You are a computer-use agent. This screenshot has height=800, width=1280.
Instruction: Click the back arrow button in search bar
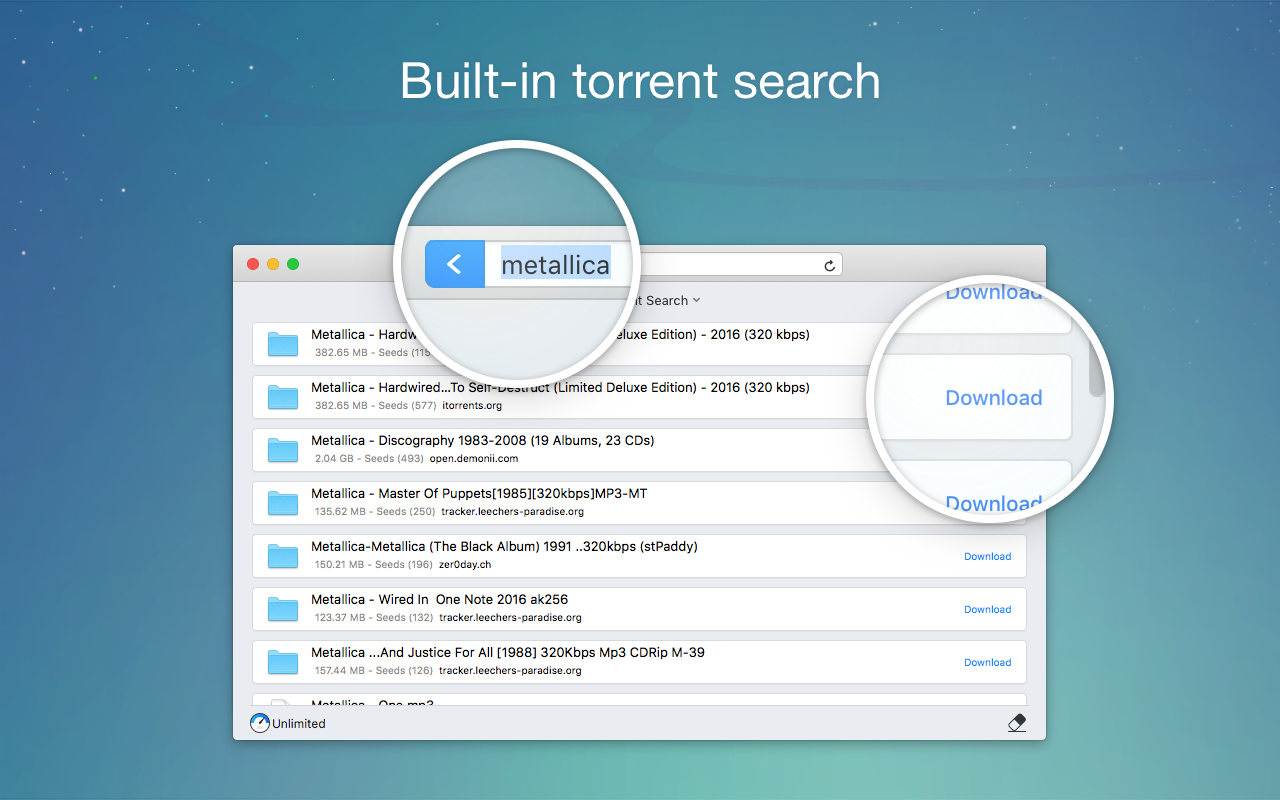click(455, 264)
